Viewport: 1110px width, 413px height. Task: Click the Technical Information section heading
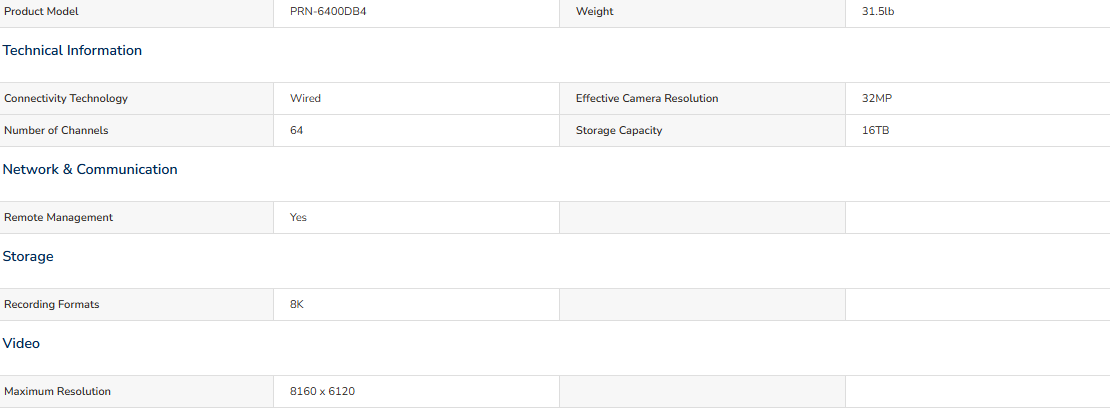pyautogui.click(x=72, y=50)
